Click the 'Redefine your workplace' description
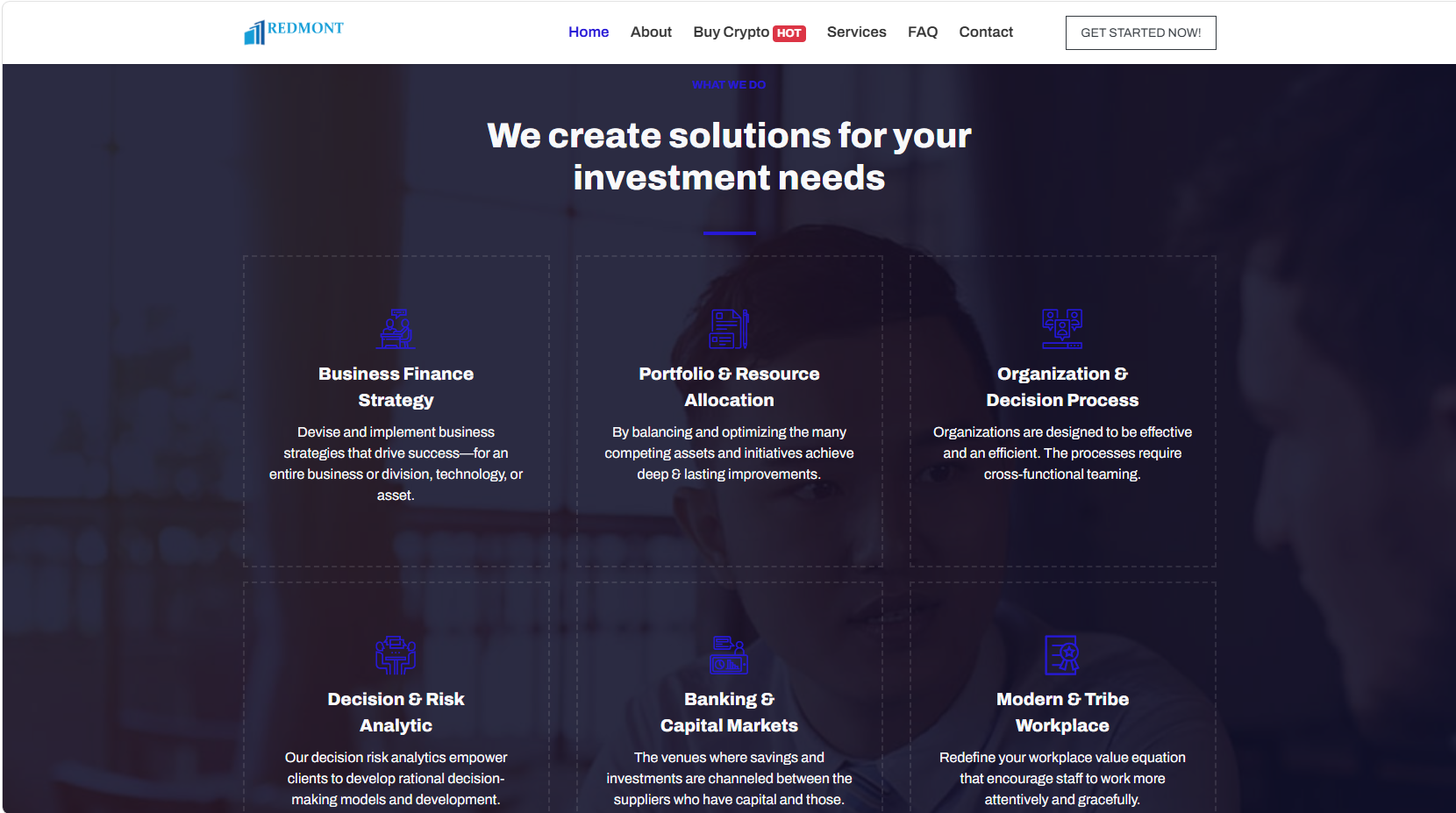The image size is (1456, 813). point(1062,779)
